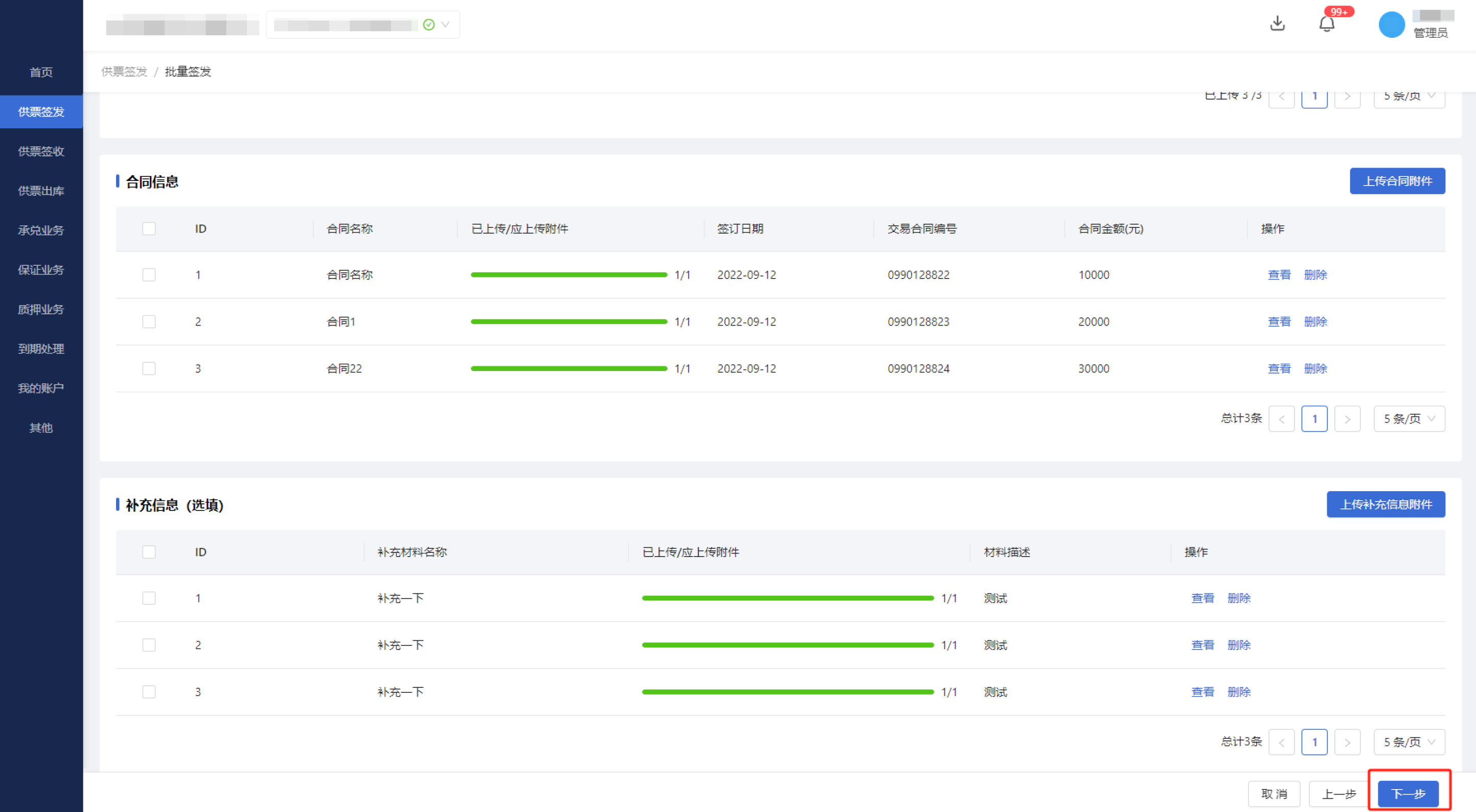Open the organization dropdown in header
The image size is (1476, 812).
click(362, 25)
